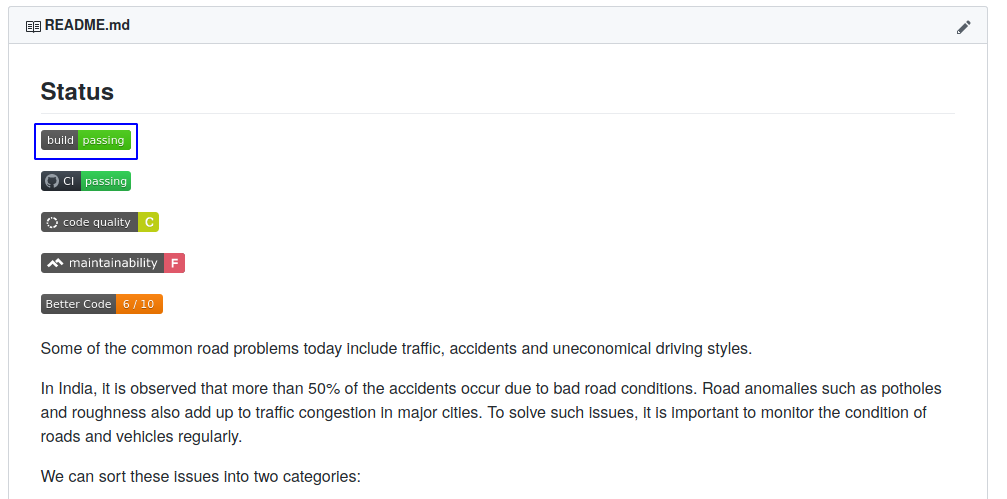Click the red "F" maintainability grade

coord(175,263)
